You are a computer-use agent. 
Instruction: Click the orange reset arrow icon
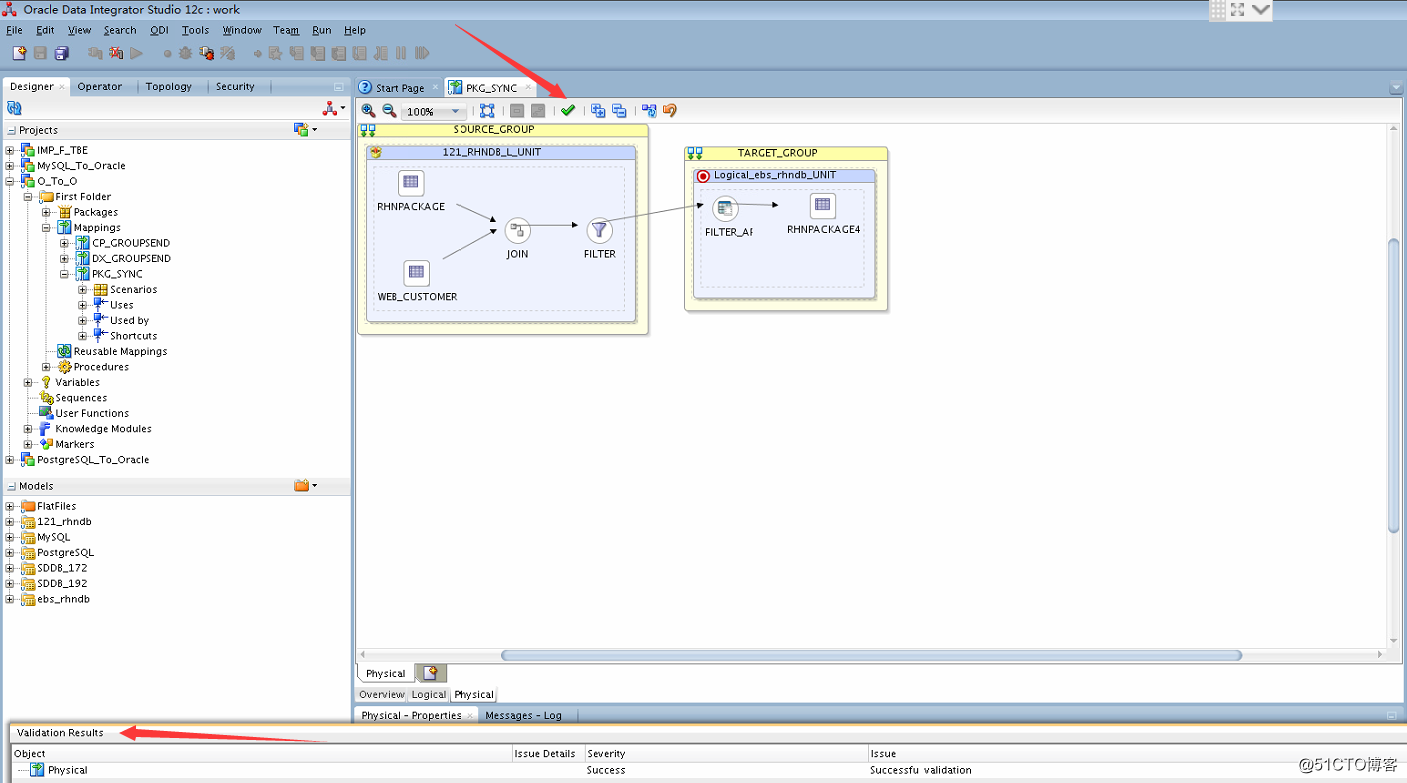(670, 111)
